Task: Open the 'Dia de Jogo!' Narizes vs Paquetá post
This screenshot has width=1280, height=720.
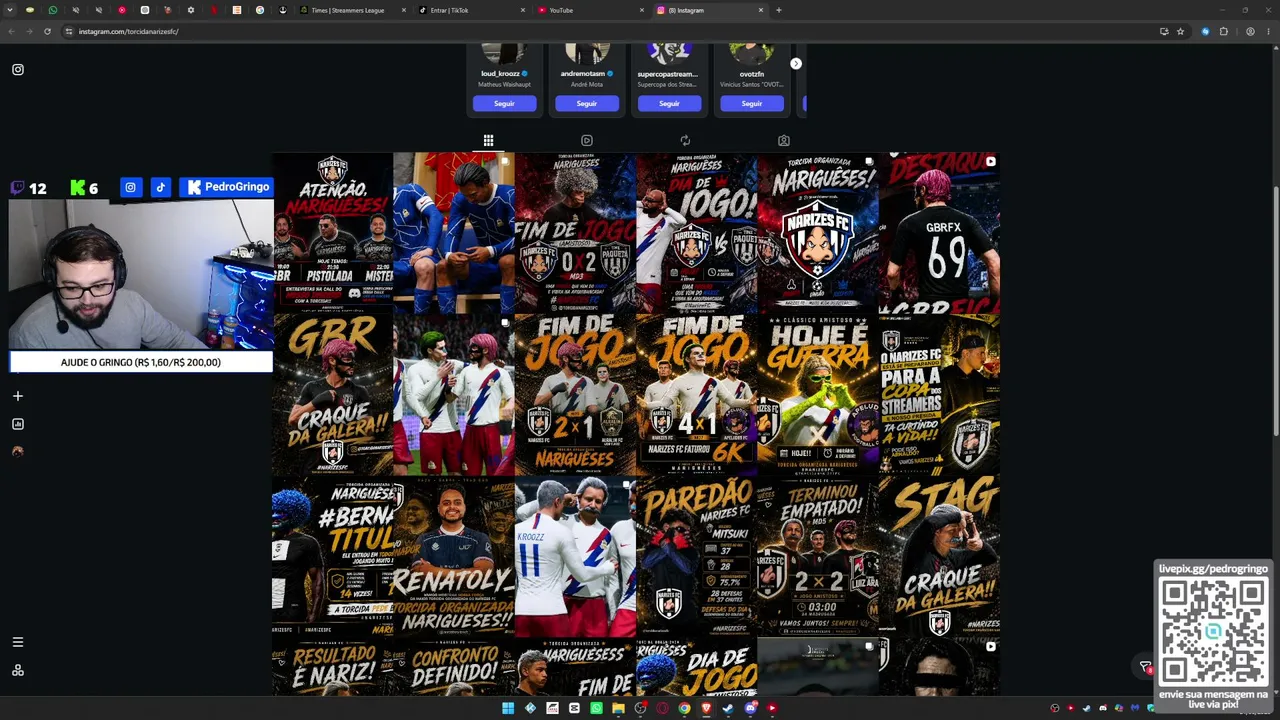Action: [696, 233]
